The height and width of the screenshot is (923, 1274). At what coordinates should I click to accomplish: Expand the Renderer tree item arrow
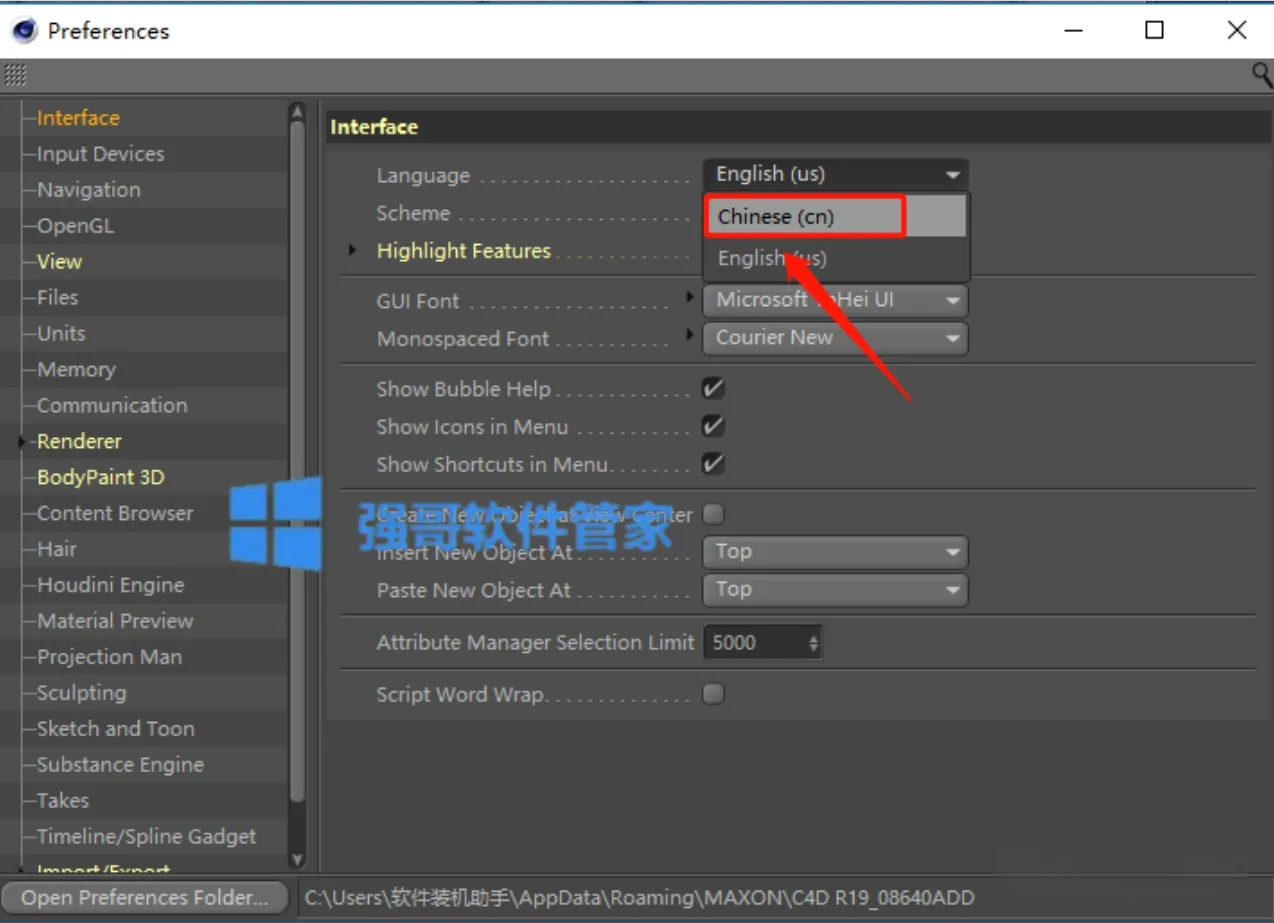tap(22, 441)
